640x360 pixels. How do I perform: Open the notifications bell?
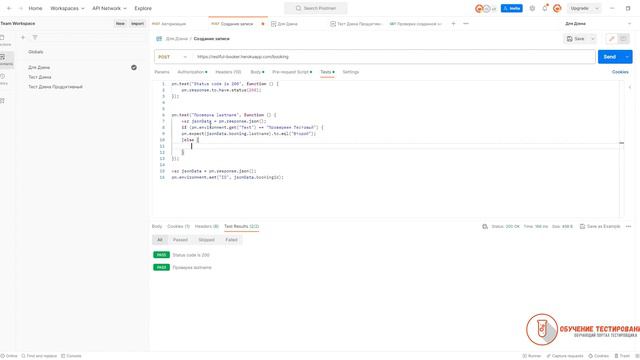(545, 8)
